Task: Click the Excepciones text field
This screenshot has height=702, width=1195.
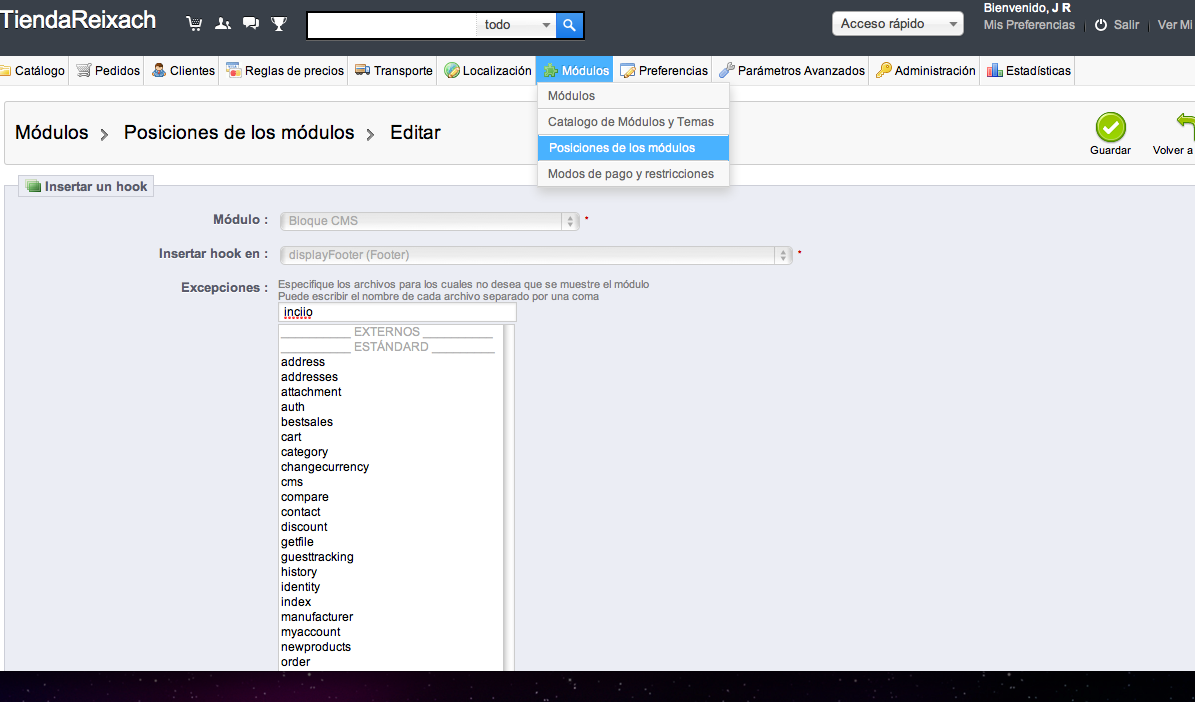Action: tap(397, 313)
